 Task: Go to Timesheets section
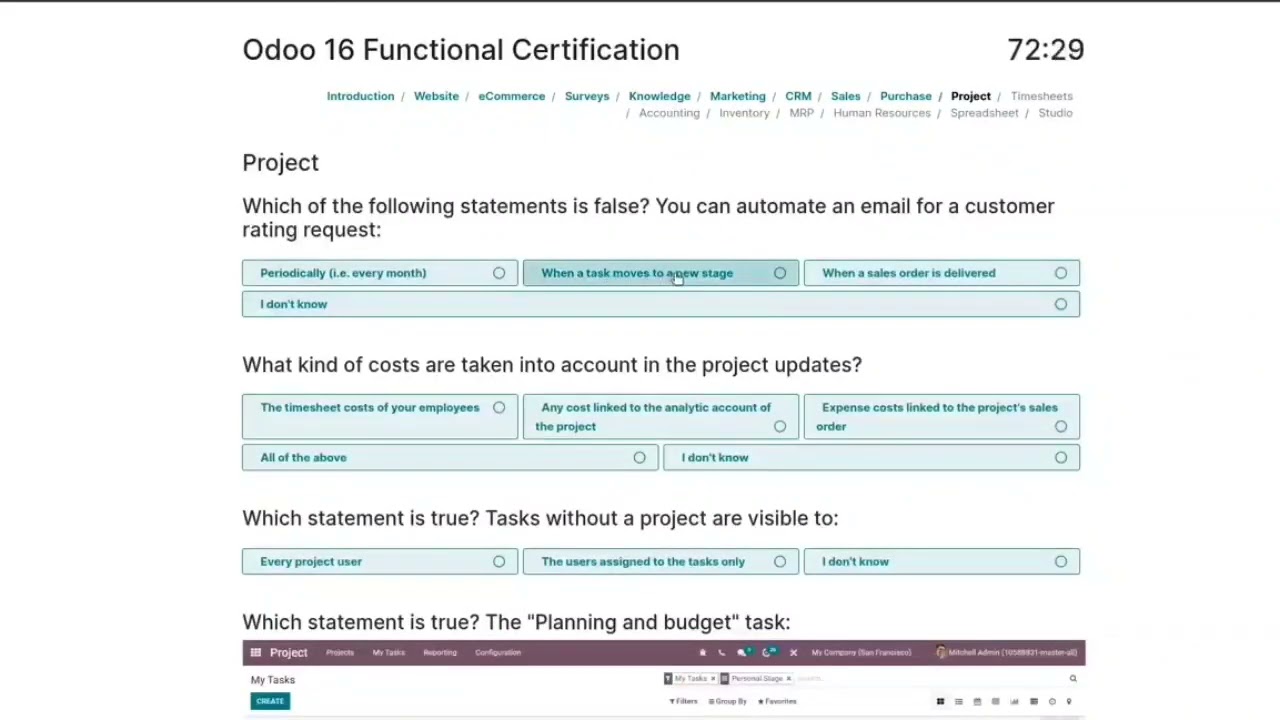click(1041, 96)
